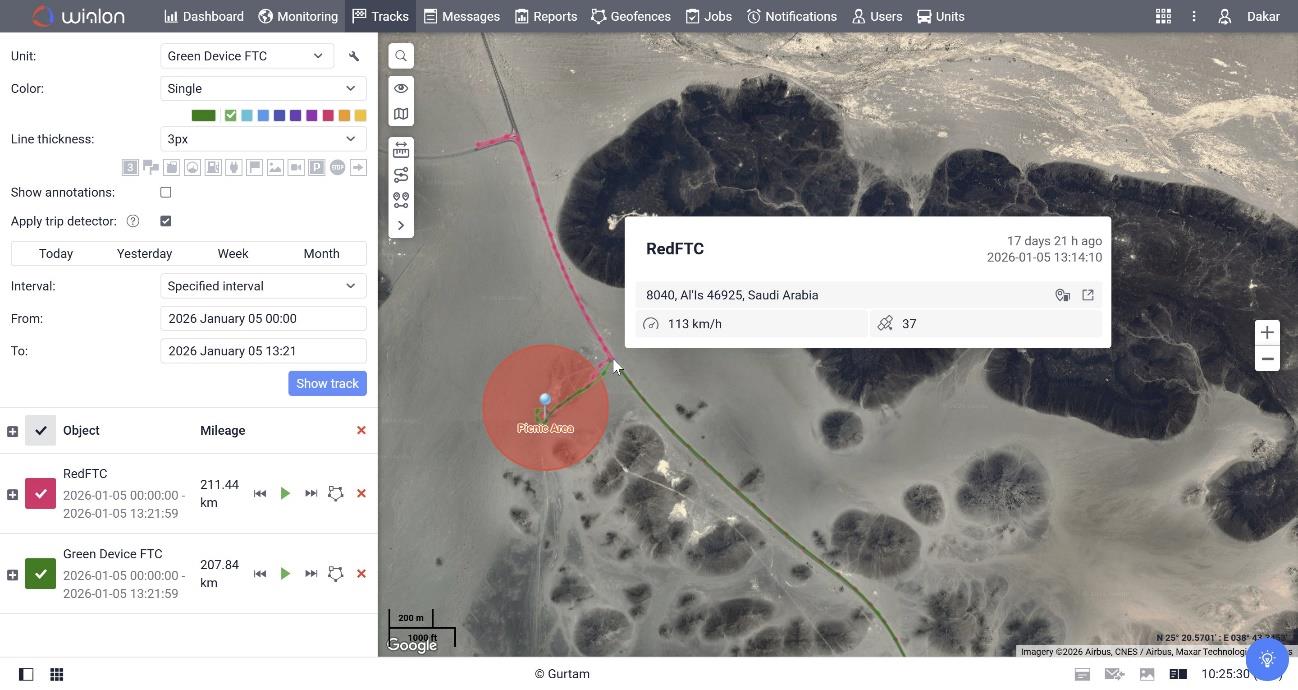Select the distance measuring ruler tool

[401, 150]
